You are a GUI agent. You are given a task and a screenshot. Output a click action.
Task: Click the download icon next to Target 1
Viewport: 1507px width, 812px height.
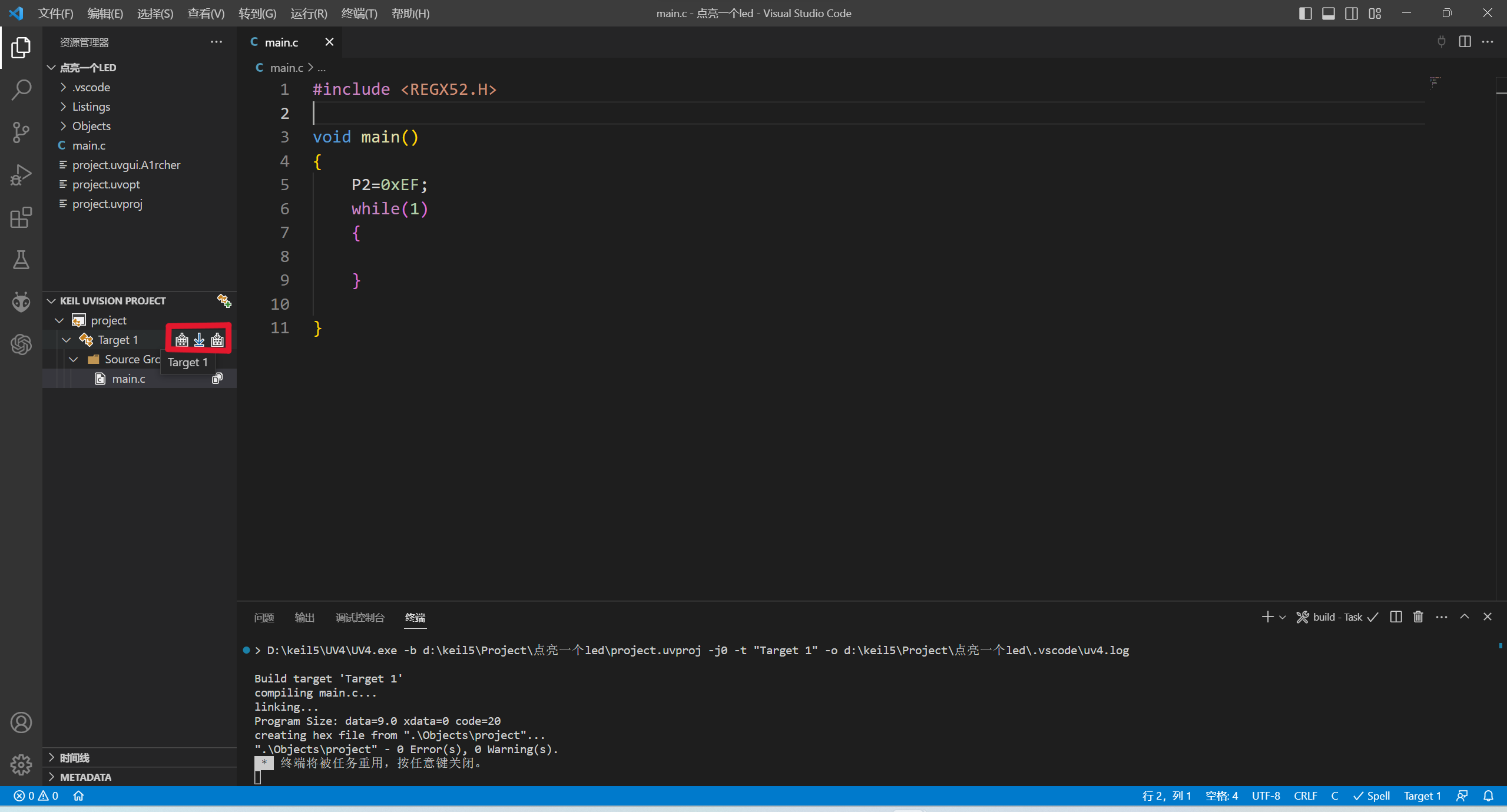(200, 340)
